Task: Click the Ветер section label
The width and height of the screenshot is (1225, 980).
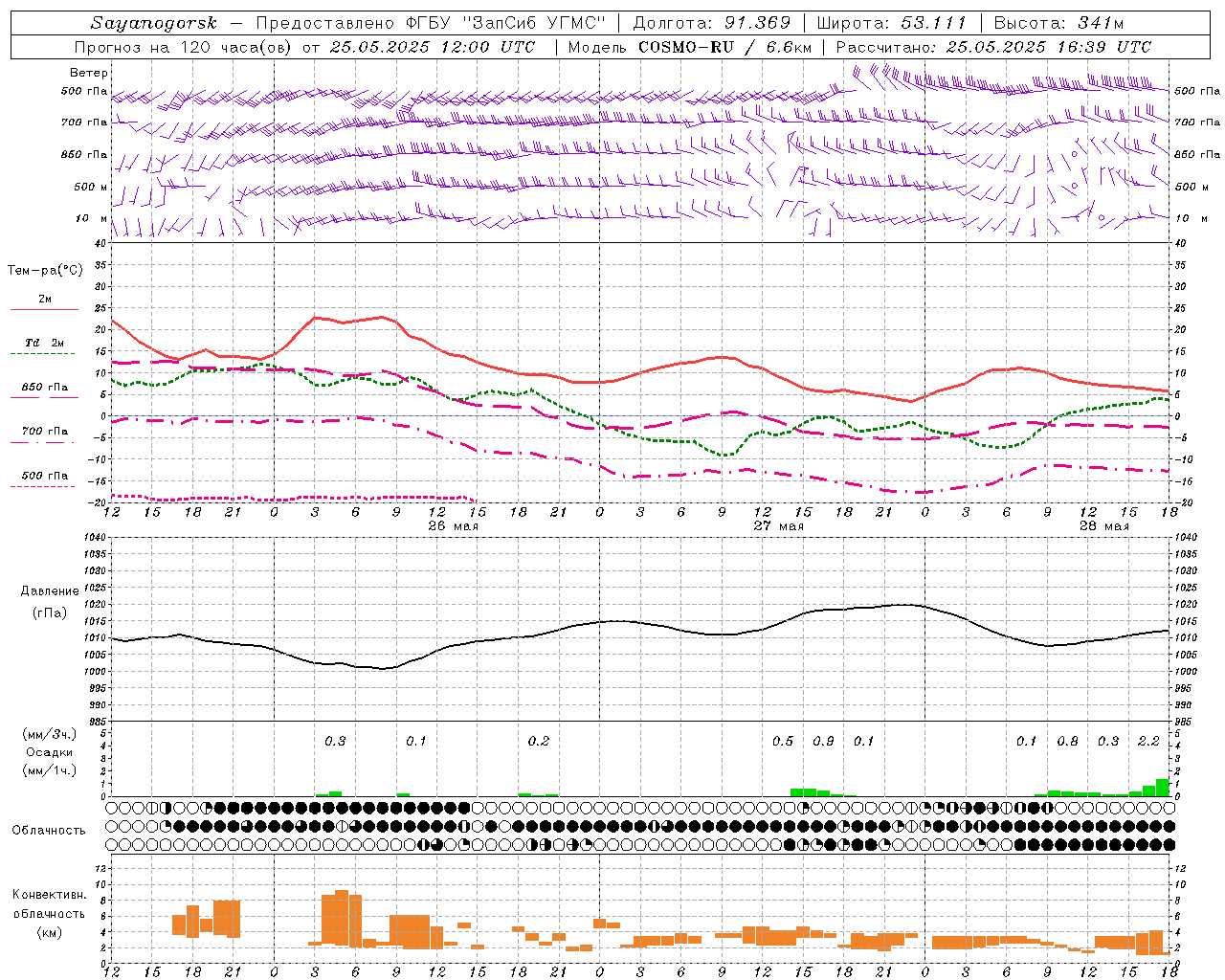Action: [x=89, y=73]
